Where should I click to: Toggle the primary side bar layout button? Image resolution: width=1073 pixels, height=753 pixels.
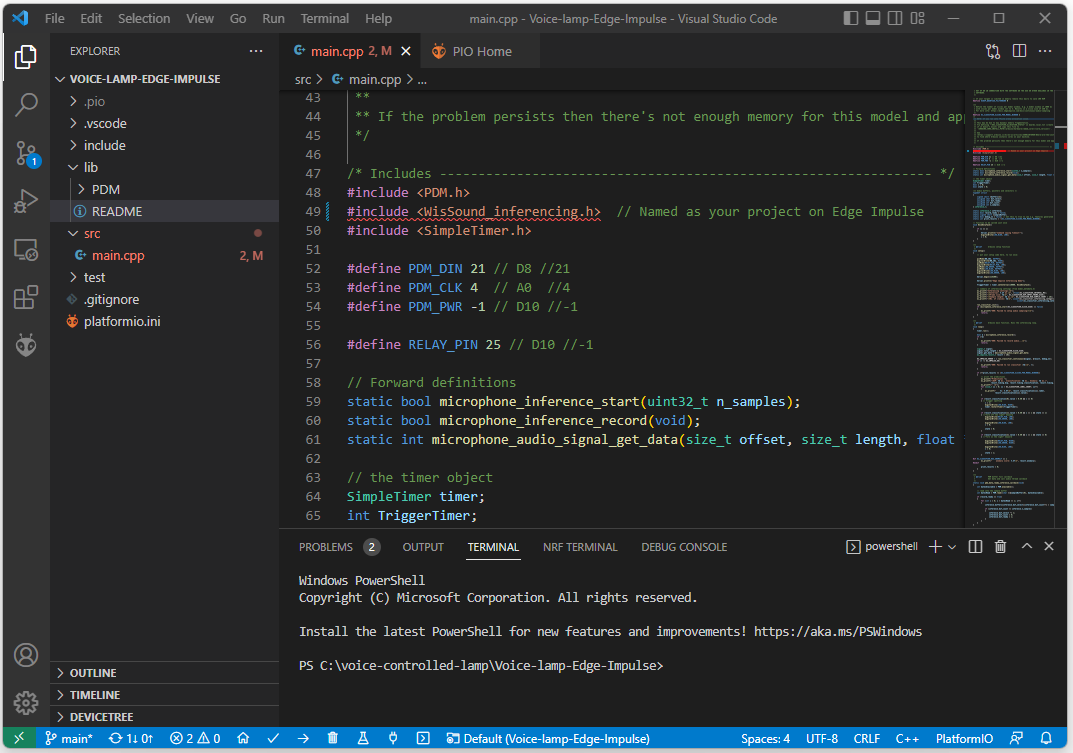click(851, 19)
